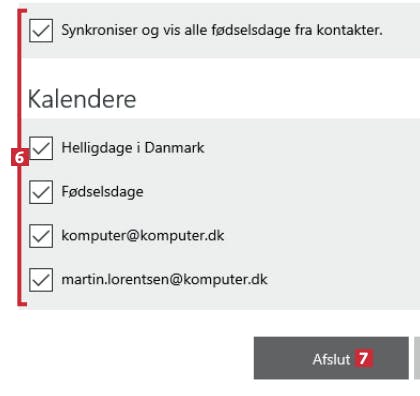Click white space left of Afslut button
The image size is (420, 396).
click(x=133, y=358)
